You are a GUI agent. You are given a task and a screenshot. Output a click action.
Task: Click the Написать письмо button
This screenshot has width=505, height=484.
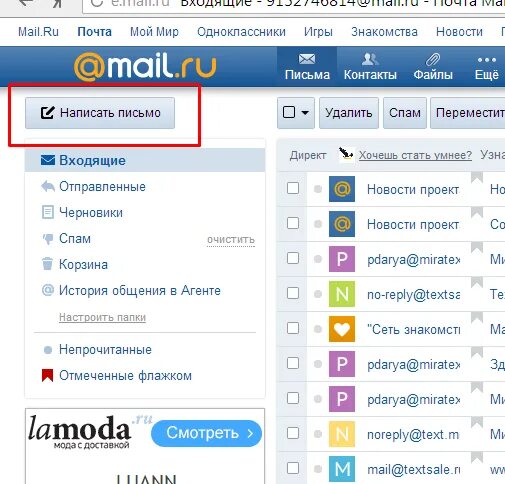click(100, 113)
